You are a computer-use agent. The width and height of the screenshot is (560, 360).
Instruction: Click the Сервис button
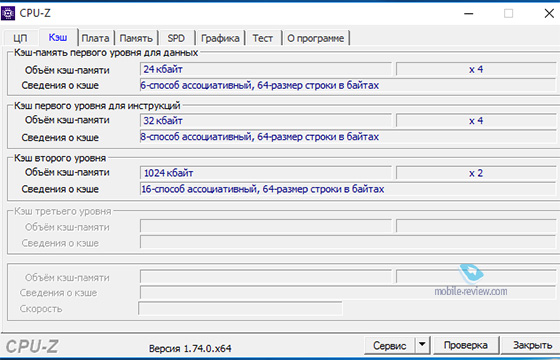pos(390,345)
